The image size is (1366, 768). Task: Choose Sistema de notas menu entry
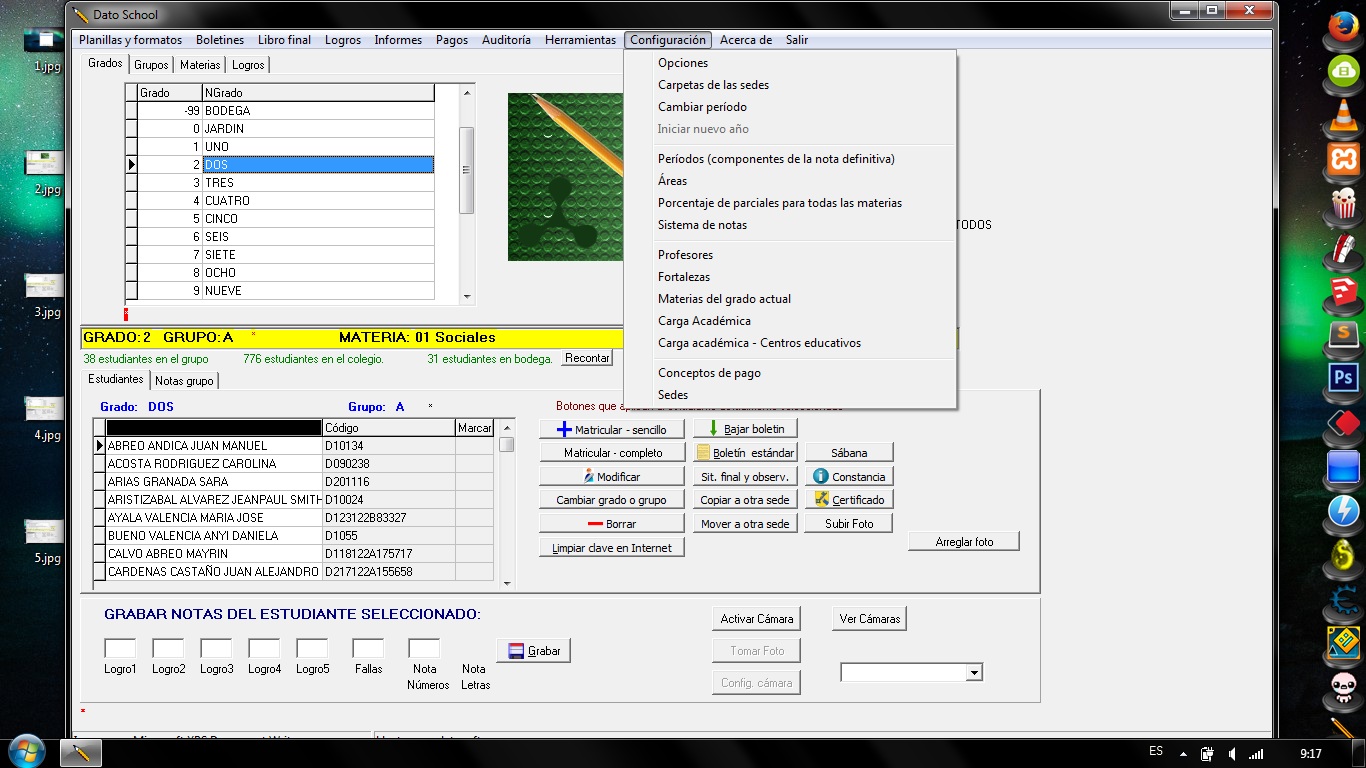pyautogui.click(x=702, y=225)
